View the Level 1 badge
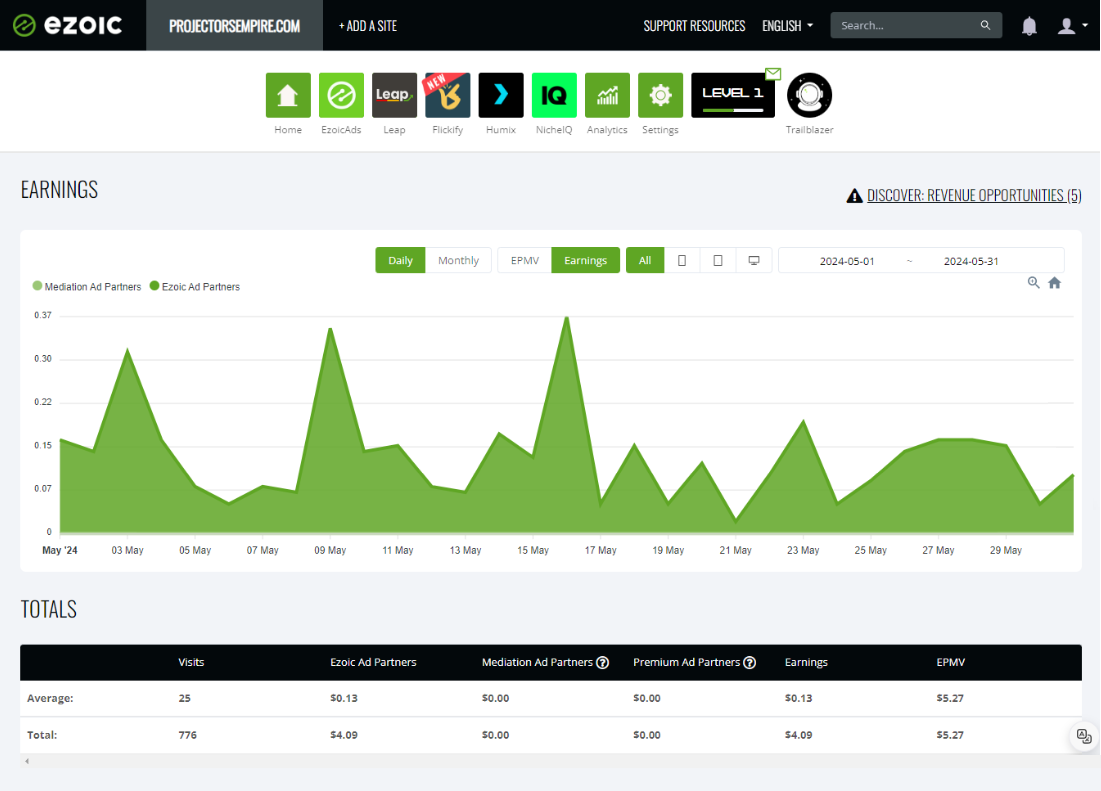1101x791 pixels. (x=733, y=95)
